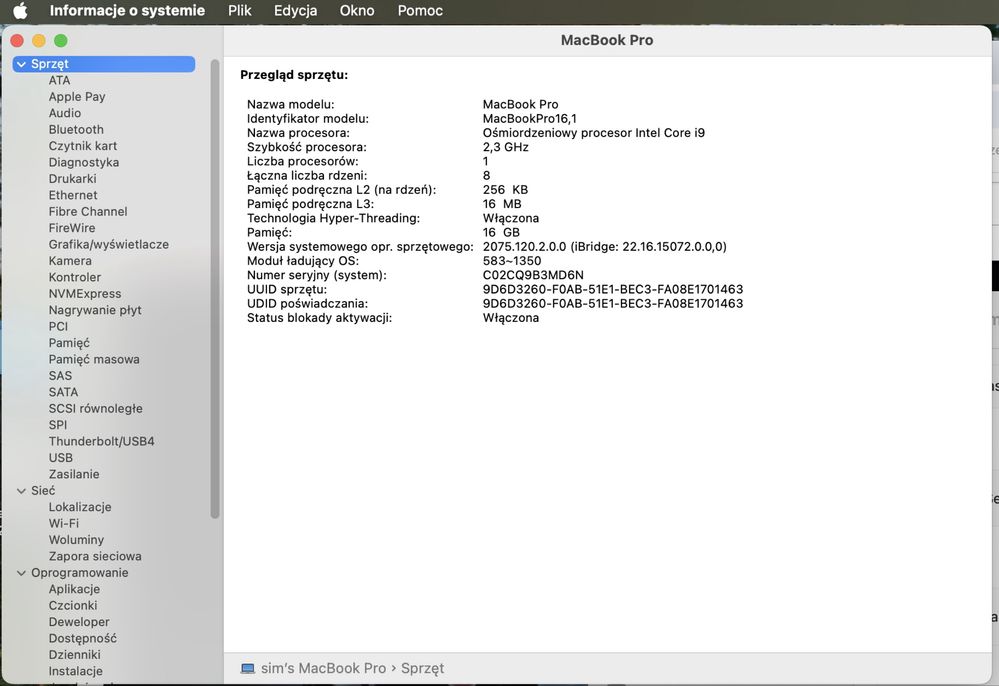Image resolution: width=999 pixels, height=686 pixels.
Task: Click the serial number C02CQ9B3MD6N
Action: tap(533, 275)
